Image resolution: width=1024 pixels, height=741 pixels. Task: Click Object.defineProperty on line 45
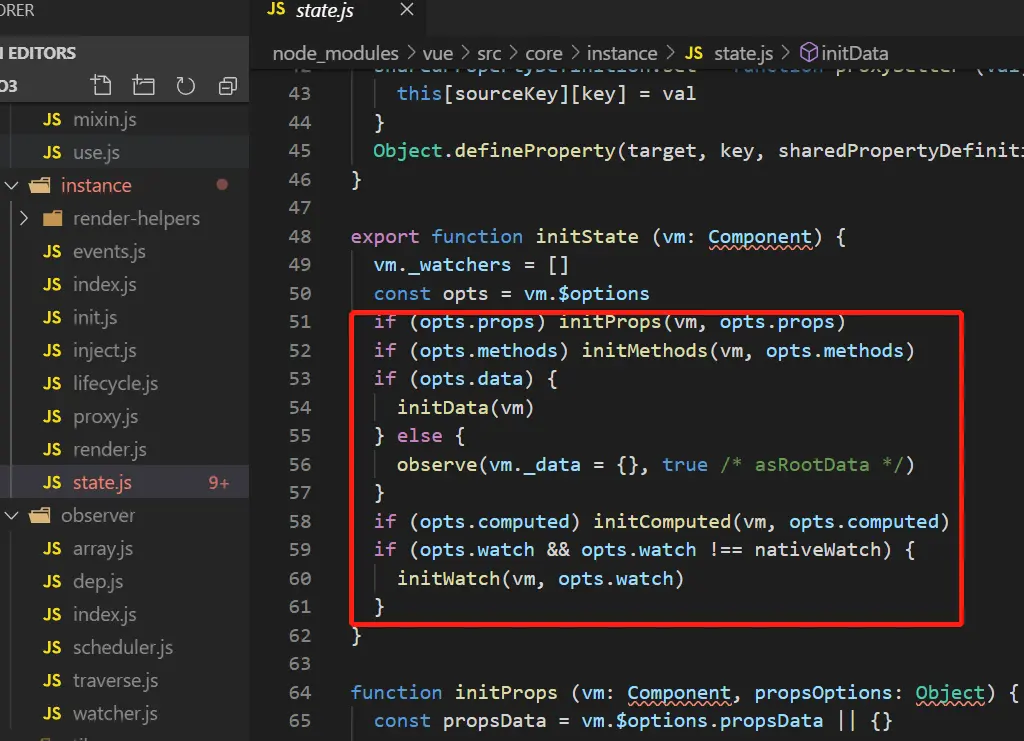pos(494,151)
